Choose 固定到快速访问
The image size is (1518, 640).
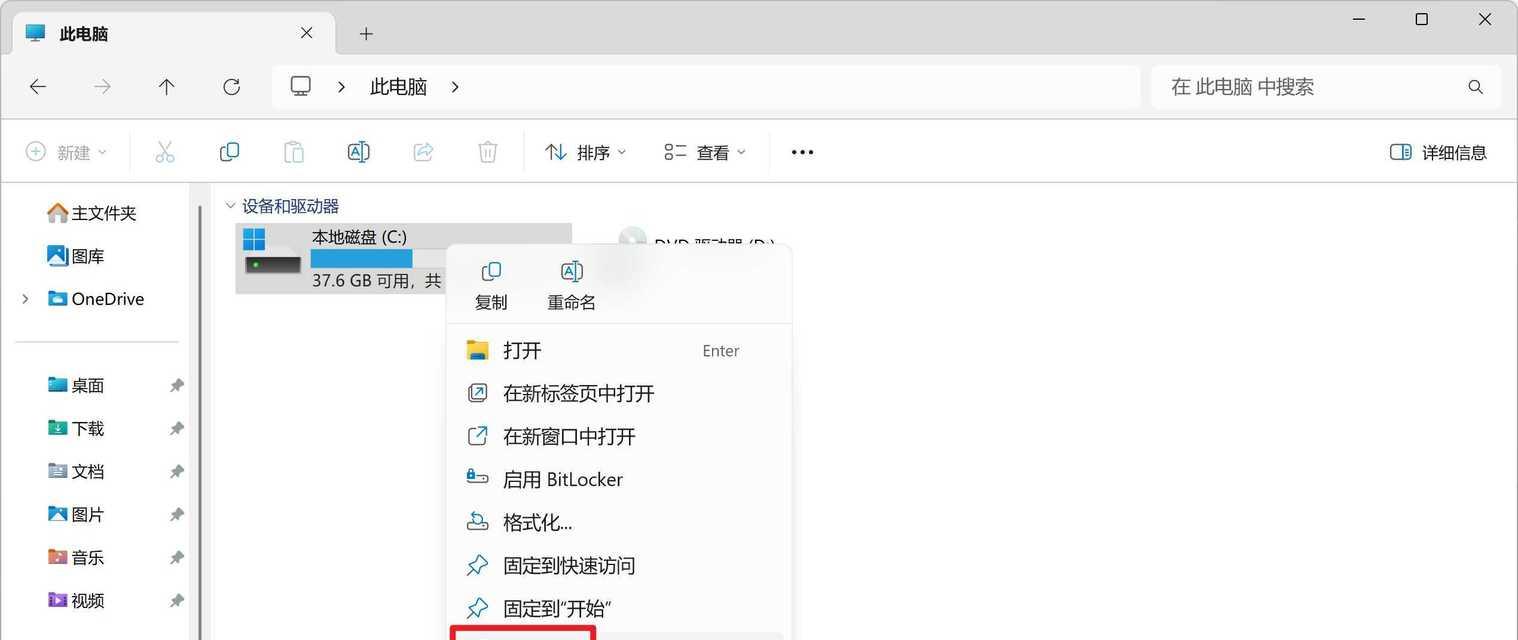[x=618, y=565]
